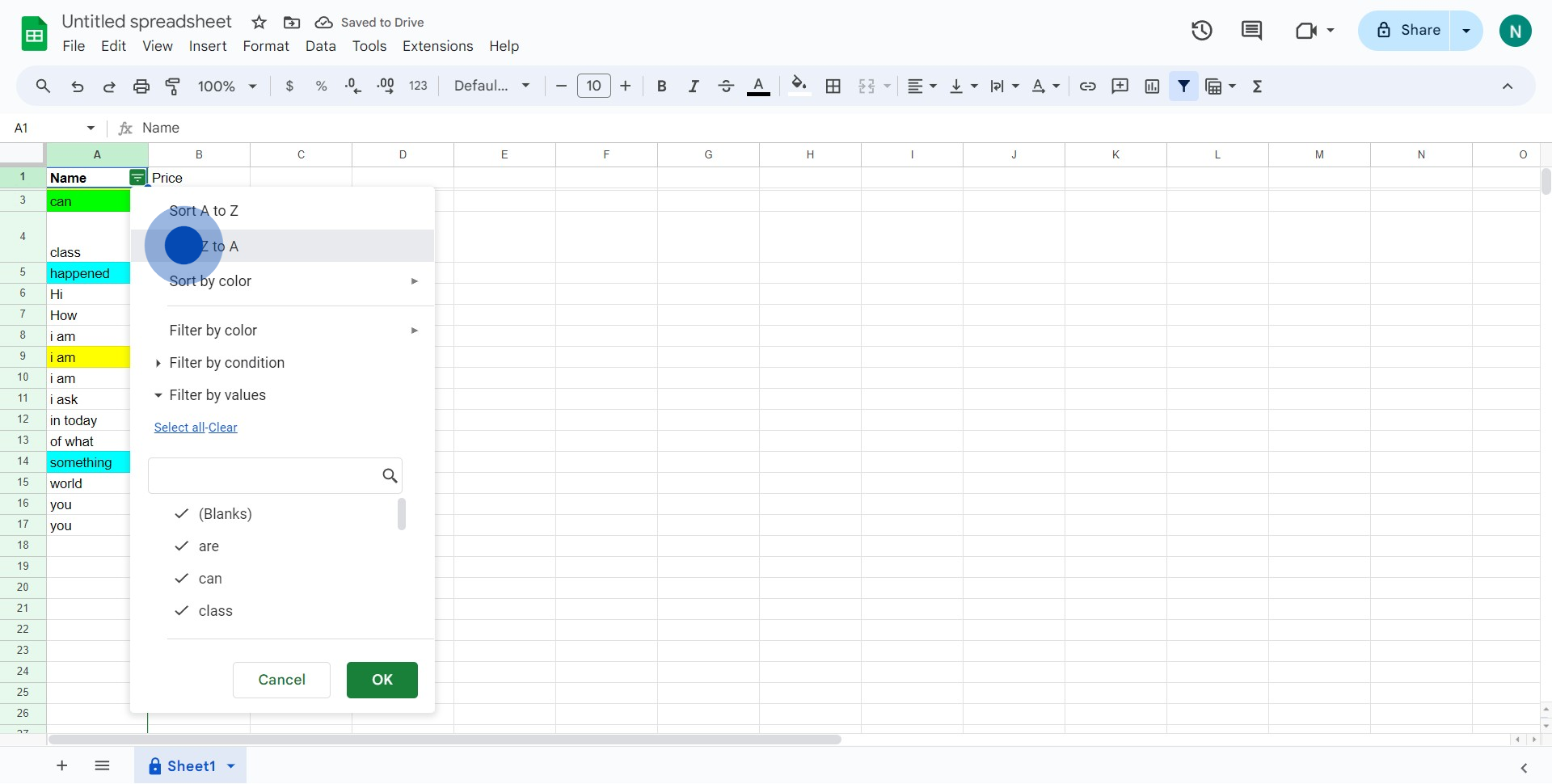Click the borders toolbar icon

(x=833, y=86)
